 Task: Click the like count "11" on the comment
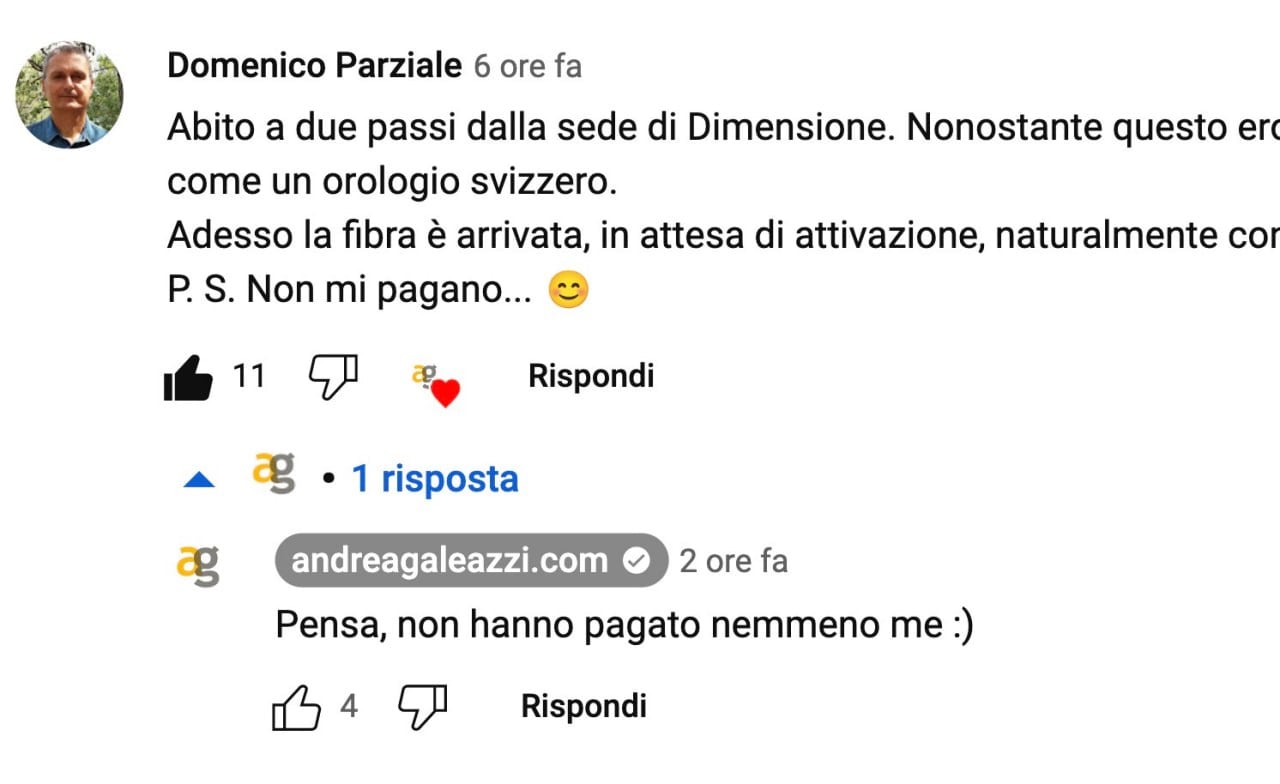(249, 377)
